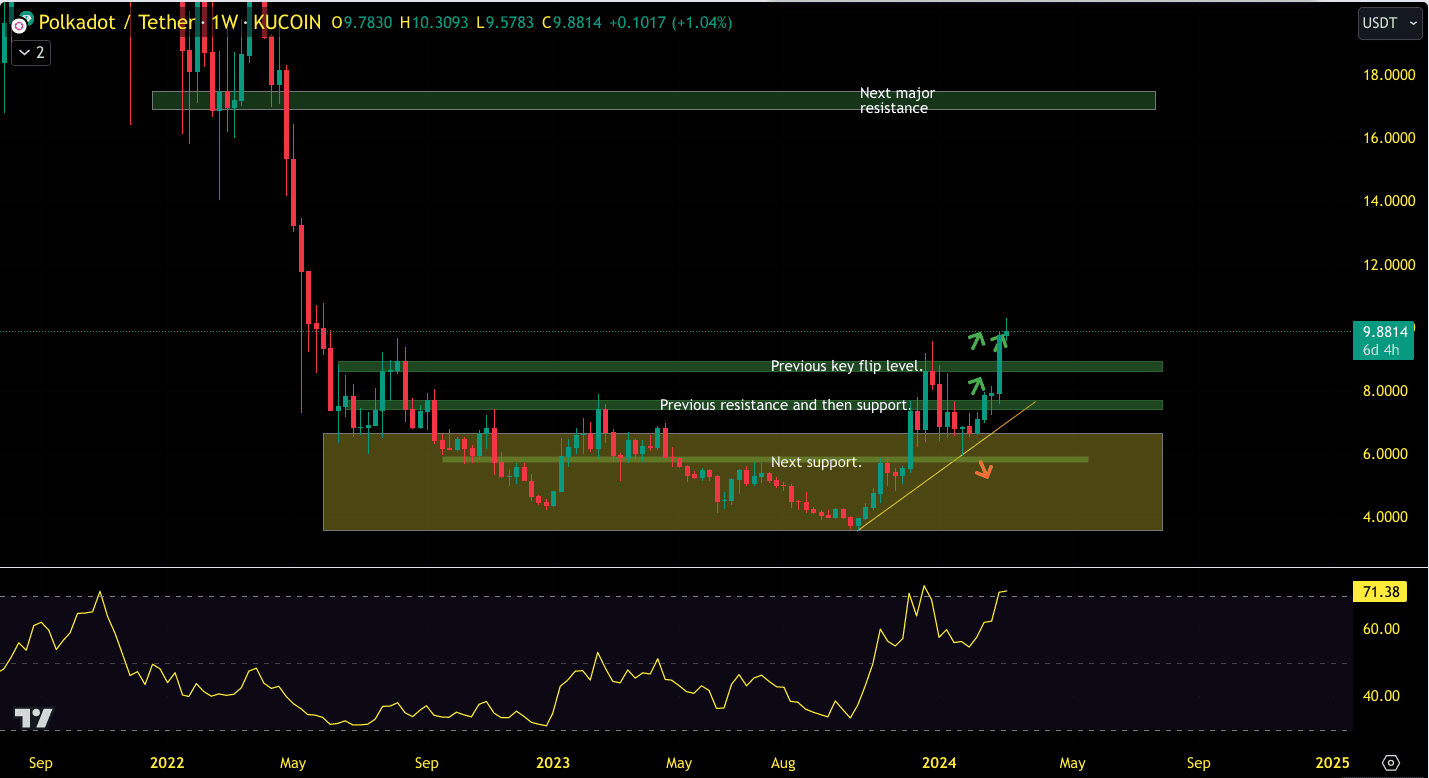Click the 12.0000 price axis label
Screen dimensions: 1429x778
click(1387, 265)
